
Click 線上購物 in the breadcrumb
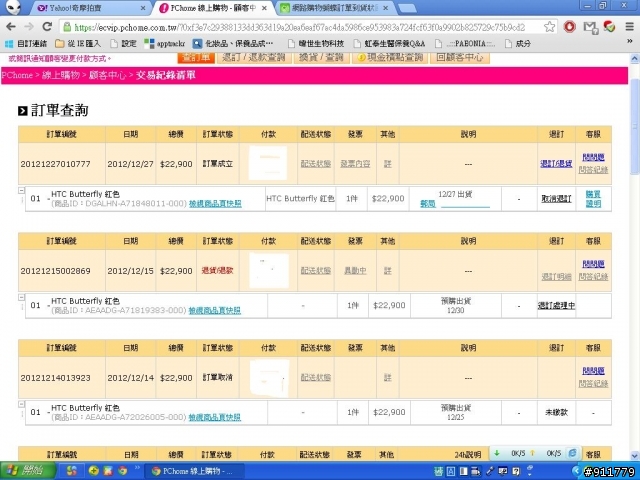tap(60, 75)
